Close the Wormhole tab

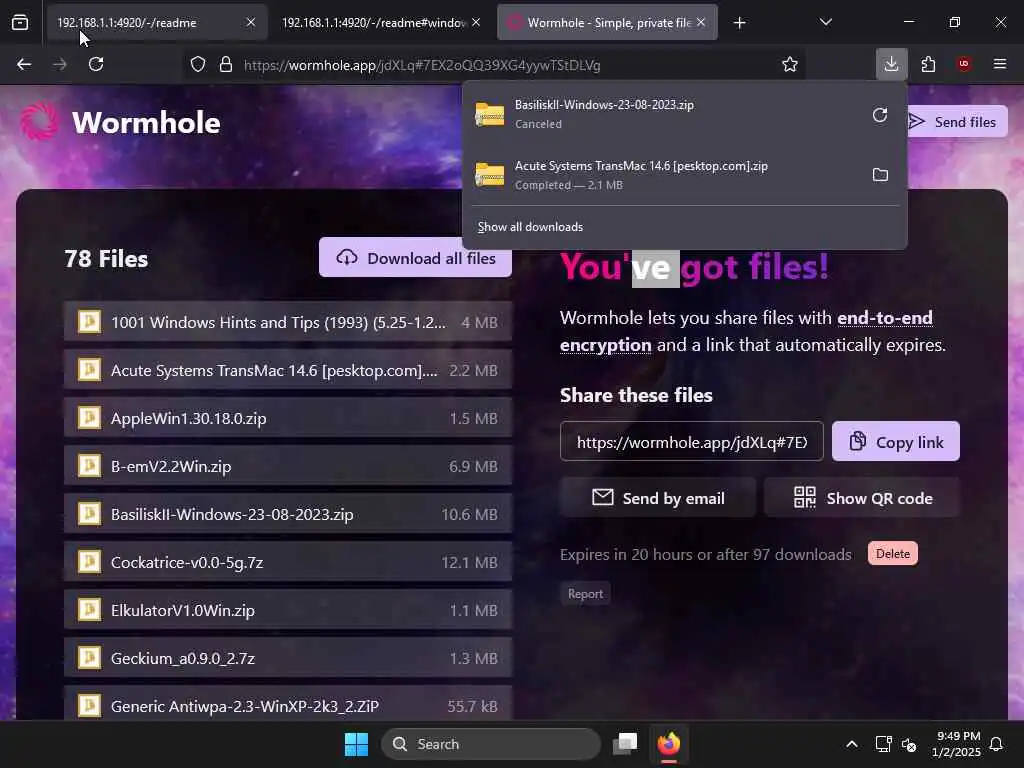coord(701,22)
